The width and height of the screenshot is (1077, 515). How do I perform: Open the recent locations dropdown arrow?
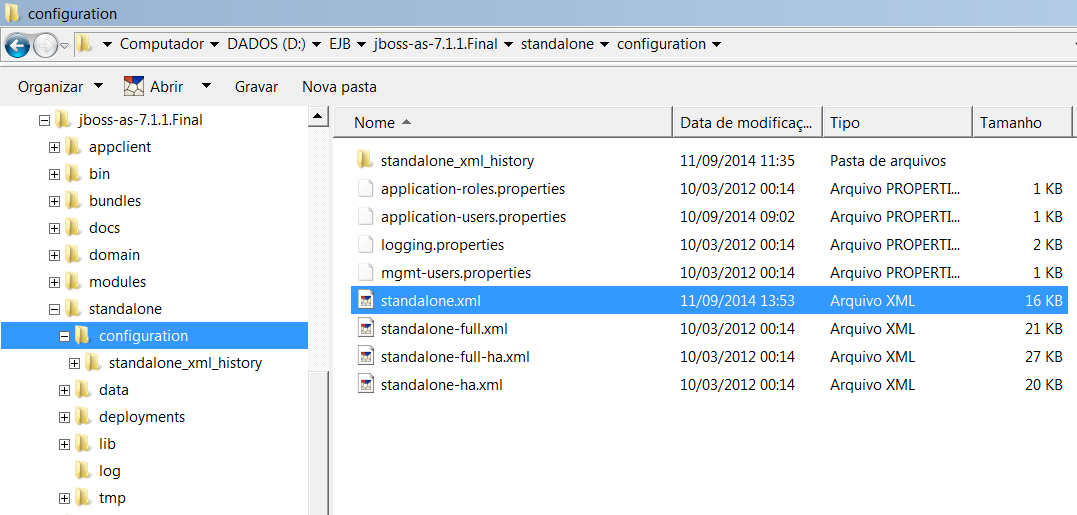pos(65,46)
